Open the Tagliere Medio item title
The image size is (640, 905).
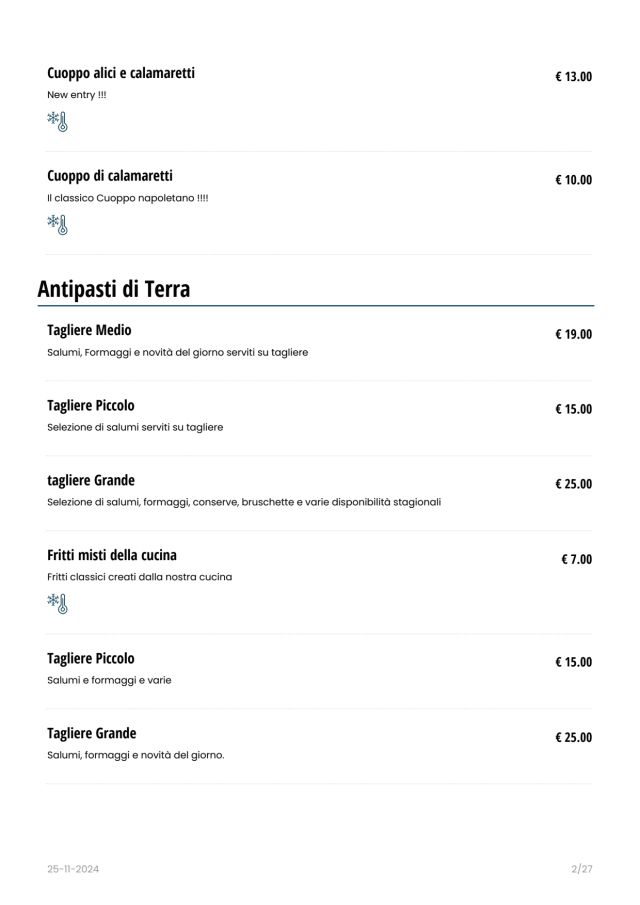tap(89, 330)
